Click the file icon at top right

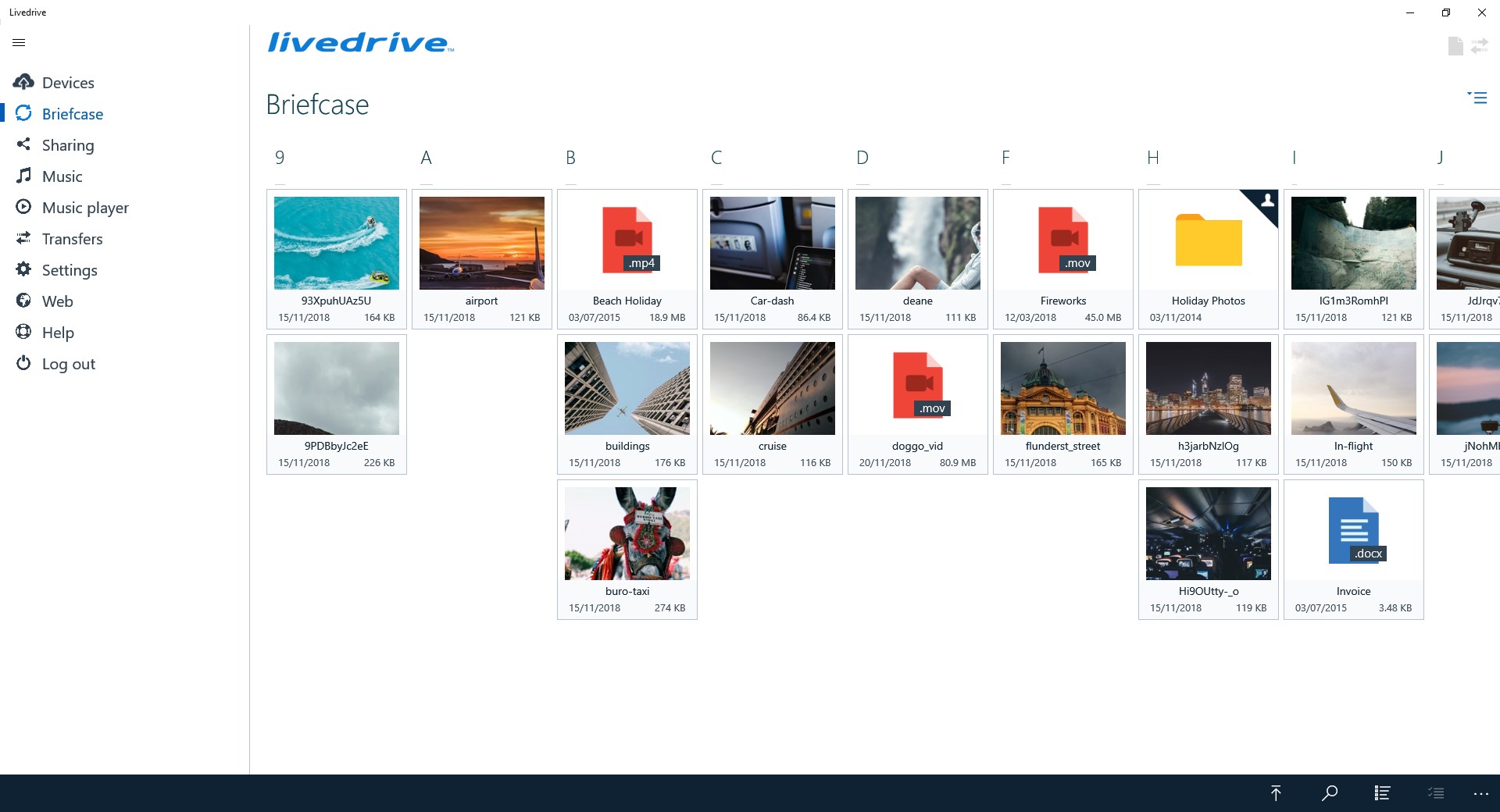[1455, 46]
